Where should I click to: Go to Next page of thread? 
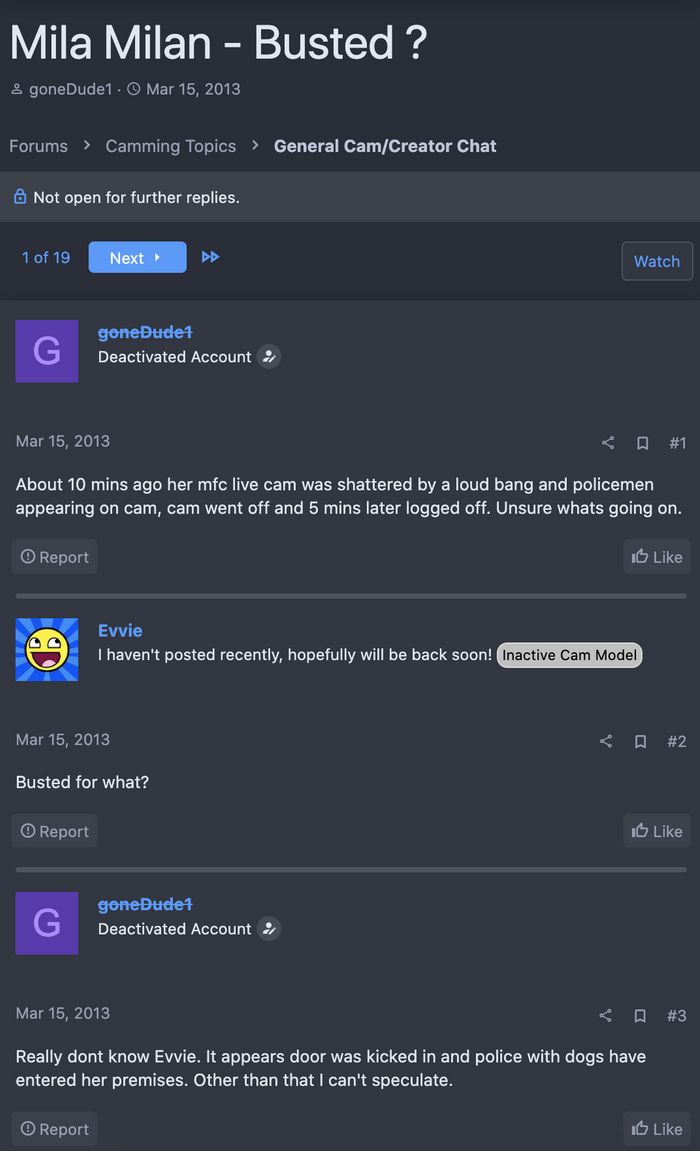click(137, 258)
